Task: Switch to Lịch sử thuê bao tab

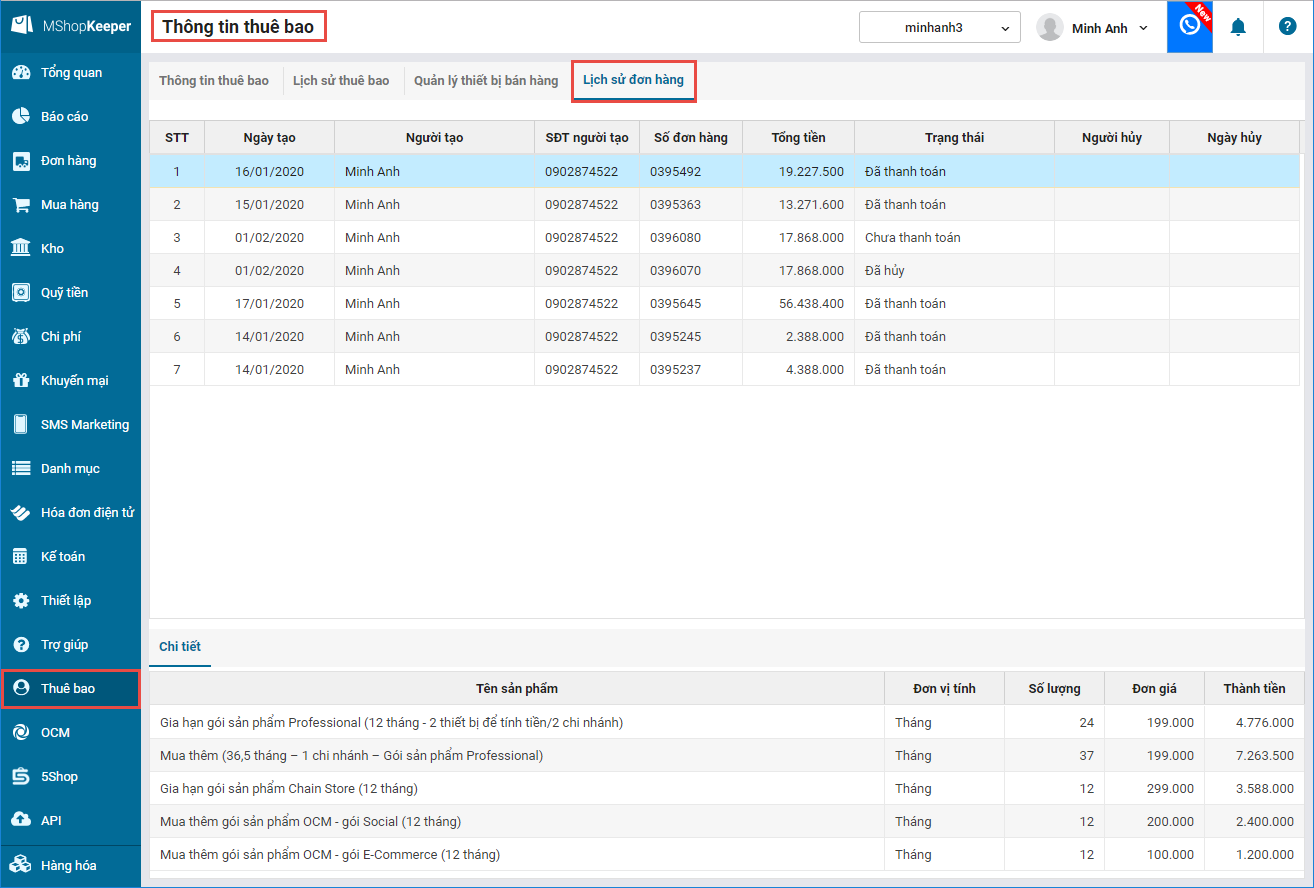Action: tap(341, 81)
